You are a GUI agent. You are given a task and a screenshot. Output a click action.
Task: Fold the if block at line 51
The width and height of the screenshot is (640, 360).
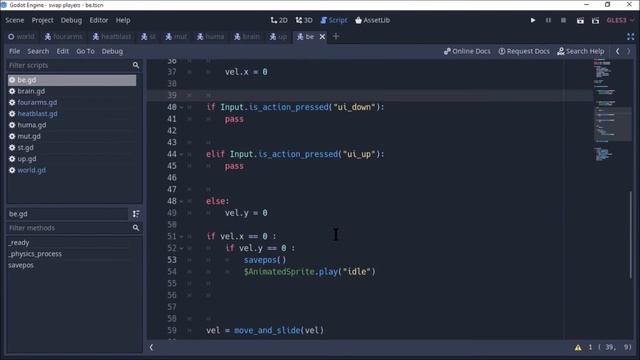click(x=181, y=236)
